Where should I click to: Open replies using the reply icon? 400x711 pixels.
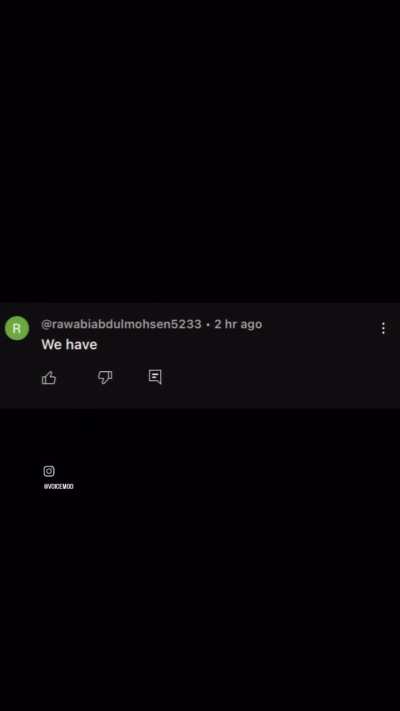pos(155,377)
